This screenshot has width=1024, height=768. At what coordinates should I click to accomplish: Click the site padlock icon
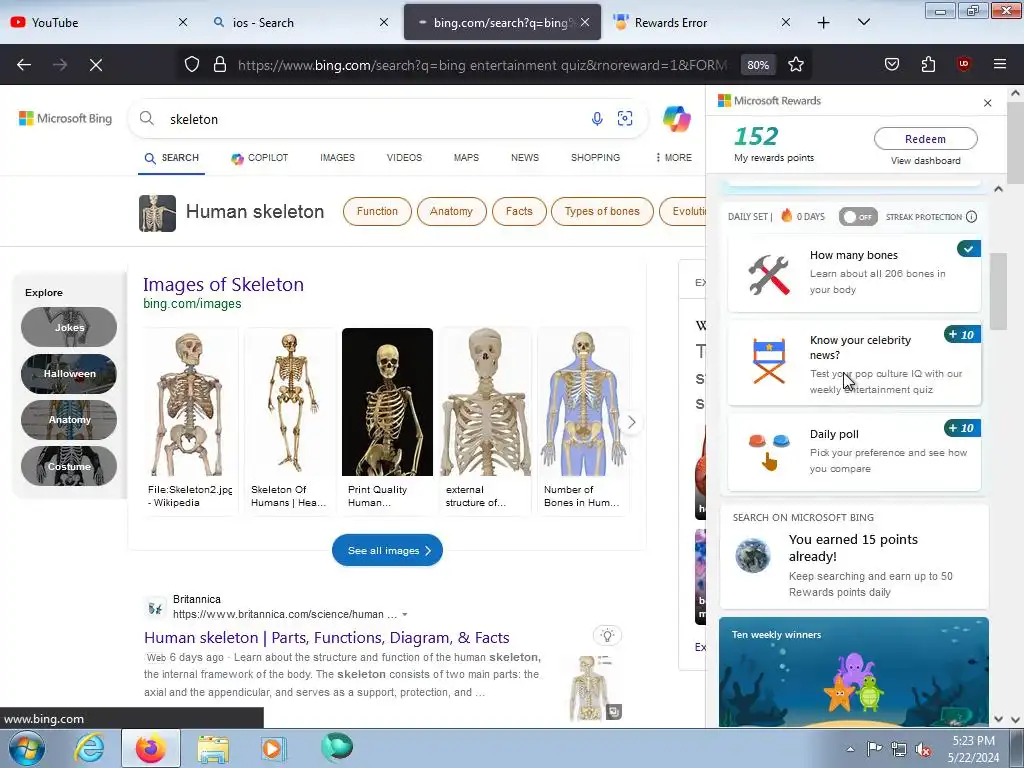(220, 65)
